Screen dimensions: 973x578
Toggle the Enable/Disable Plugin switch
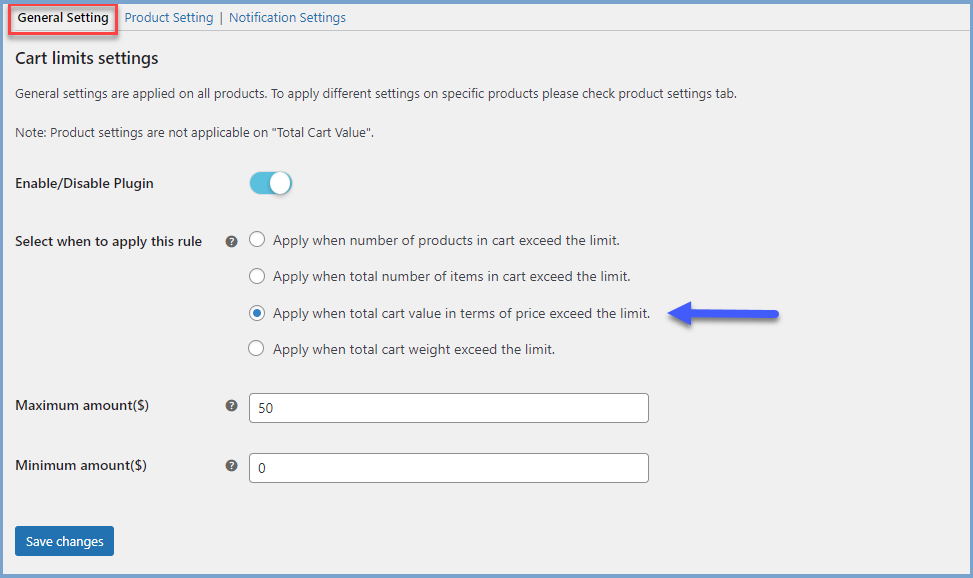(x=270, y=183)
